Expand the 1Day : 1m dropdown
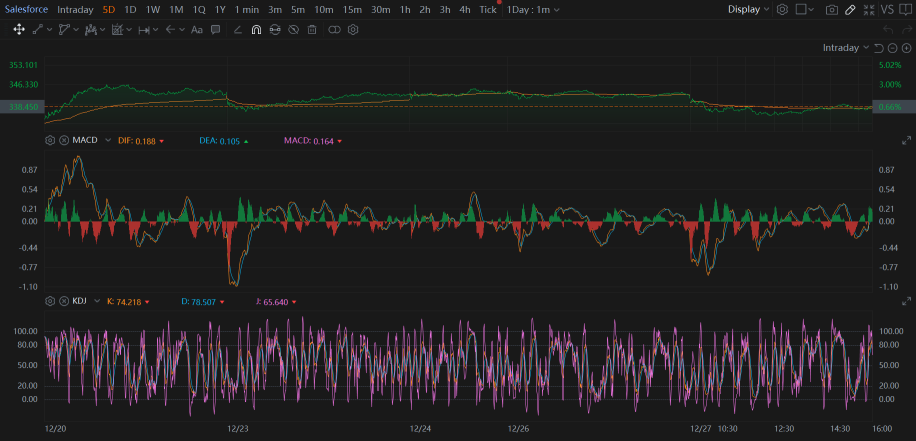Image resolution: width=916 pixels, height=441 pixels. point(533,9)
